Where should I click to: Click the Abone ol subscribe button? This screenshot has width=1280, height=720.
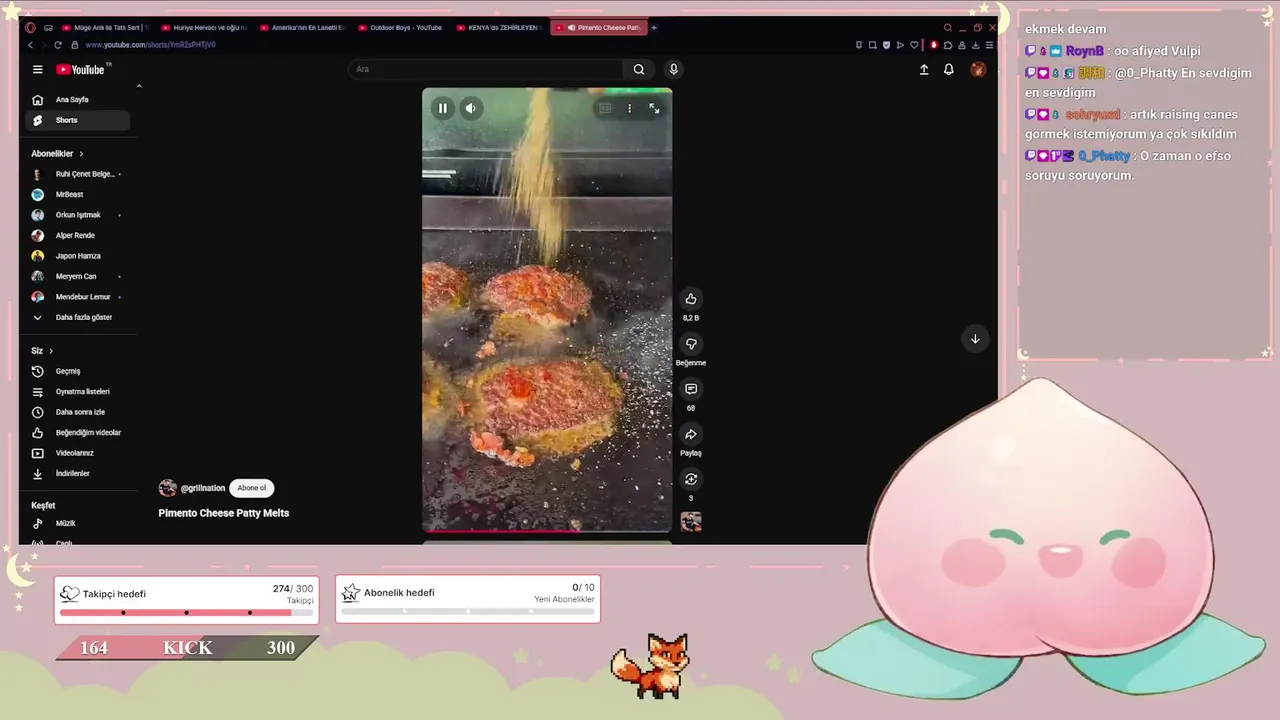(x=252, y=488)
